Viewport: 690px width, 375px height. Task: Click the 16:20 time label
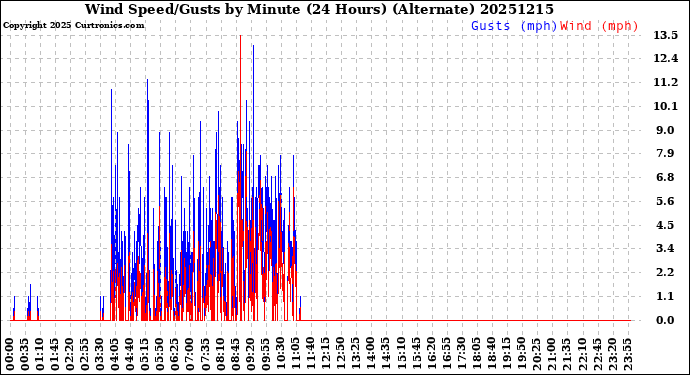pyautogui.click(x=431, y=355)
